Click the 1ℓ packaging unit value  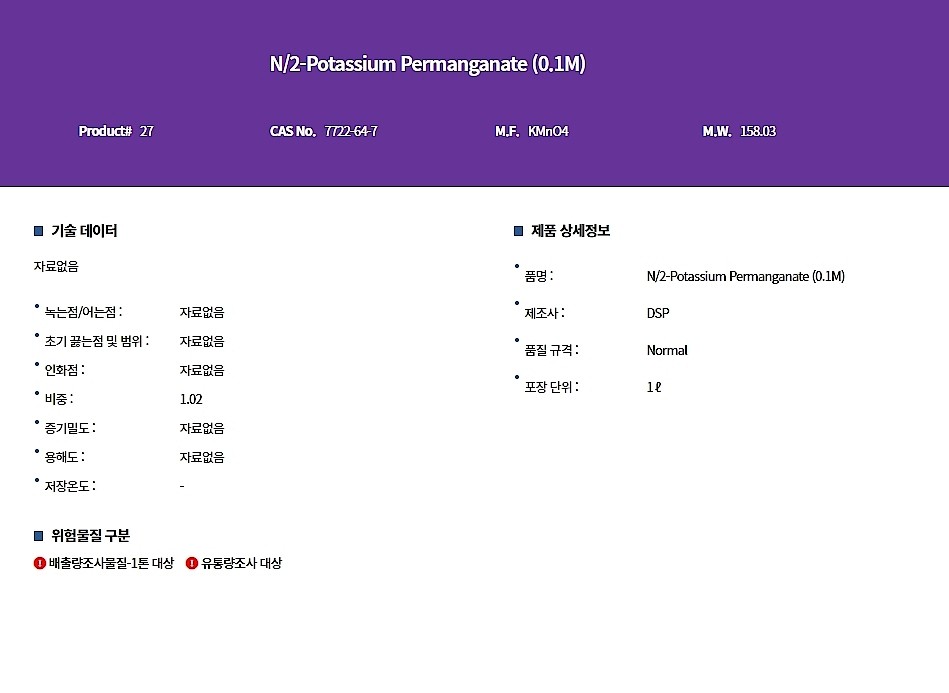[x=654, y=387]
